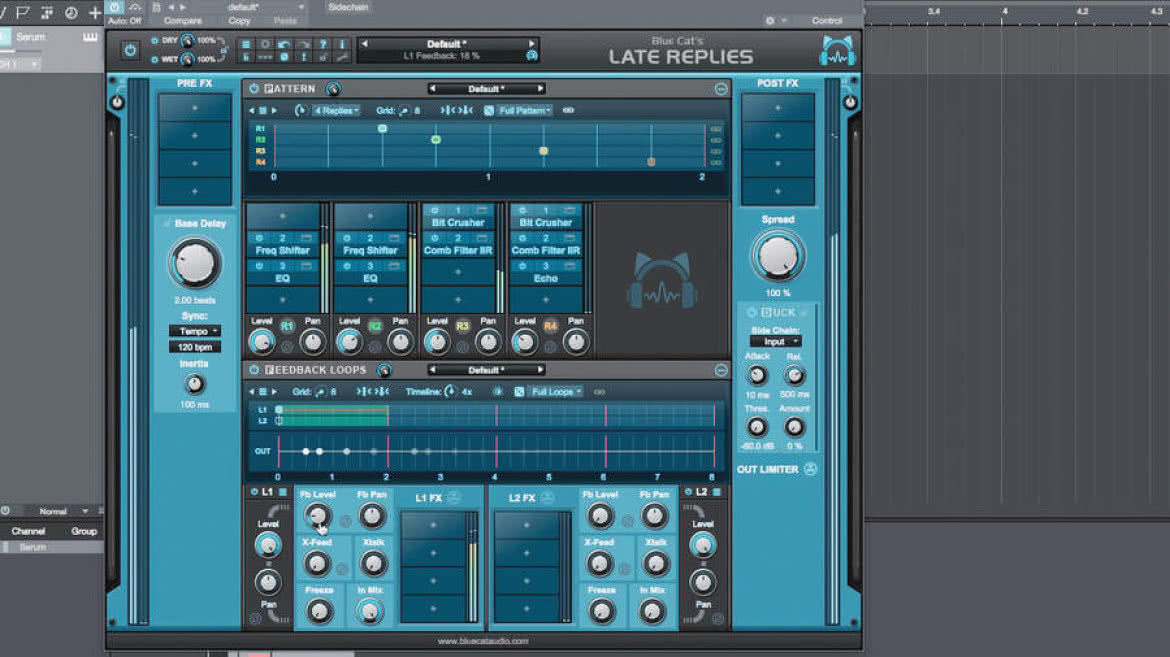The width and height of the screenshot is (1170, 657).
Task: Click the round options icon on Feedback Loops header
Action: (x=721, y=370)
